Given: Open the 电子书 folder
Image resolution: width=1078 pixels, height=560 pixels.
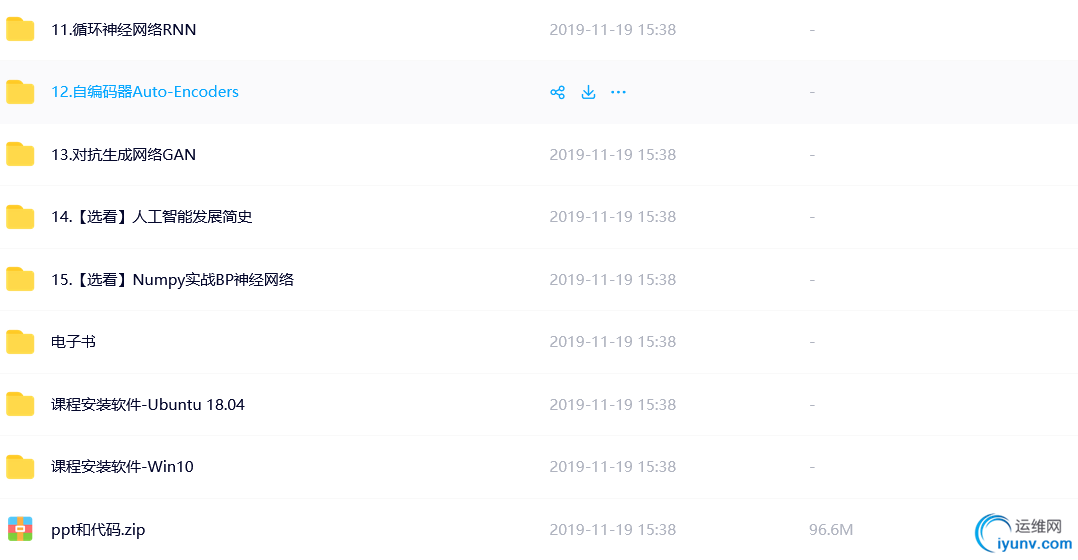Looking at the screenshot, I should click(x=74, y=341).
